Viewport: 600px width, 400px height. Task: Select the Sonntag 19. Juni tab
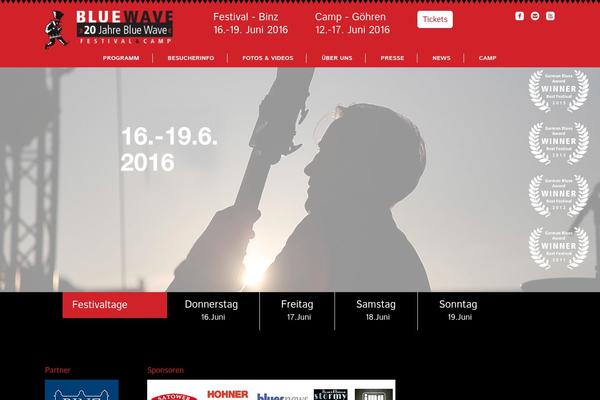click(x=458, y=310)
